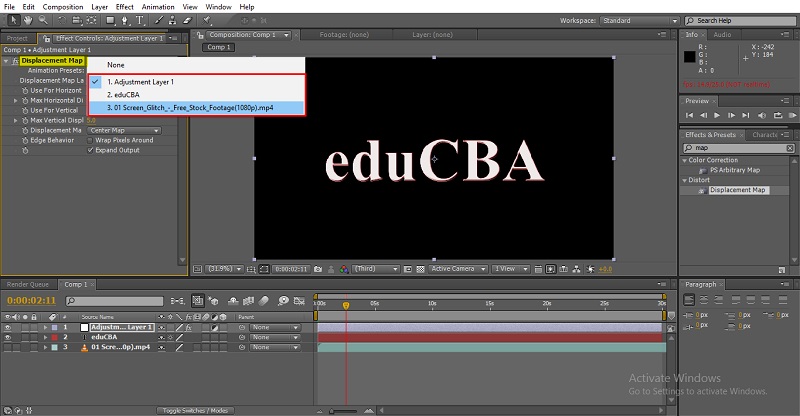Open the magnification (31.9%) dropdown
The width and height of the screenshot is (800, 416).
pyautogui.click(x=223, y=269)
